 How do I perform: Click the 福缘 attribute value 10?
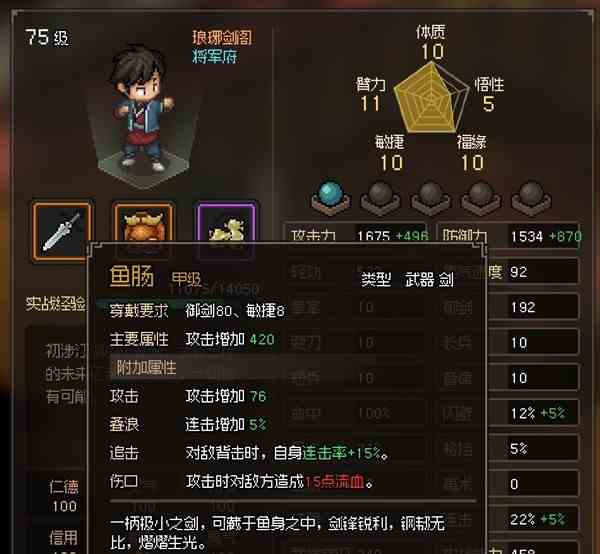(x=473, y=163)
